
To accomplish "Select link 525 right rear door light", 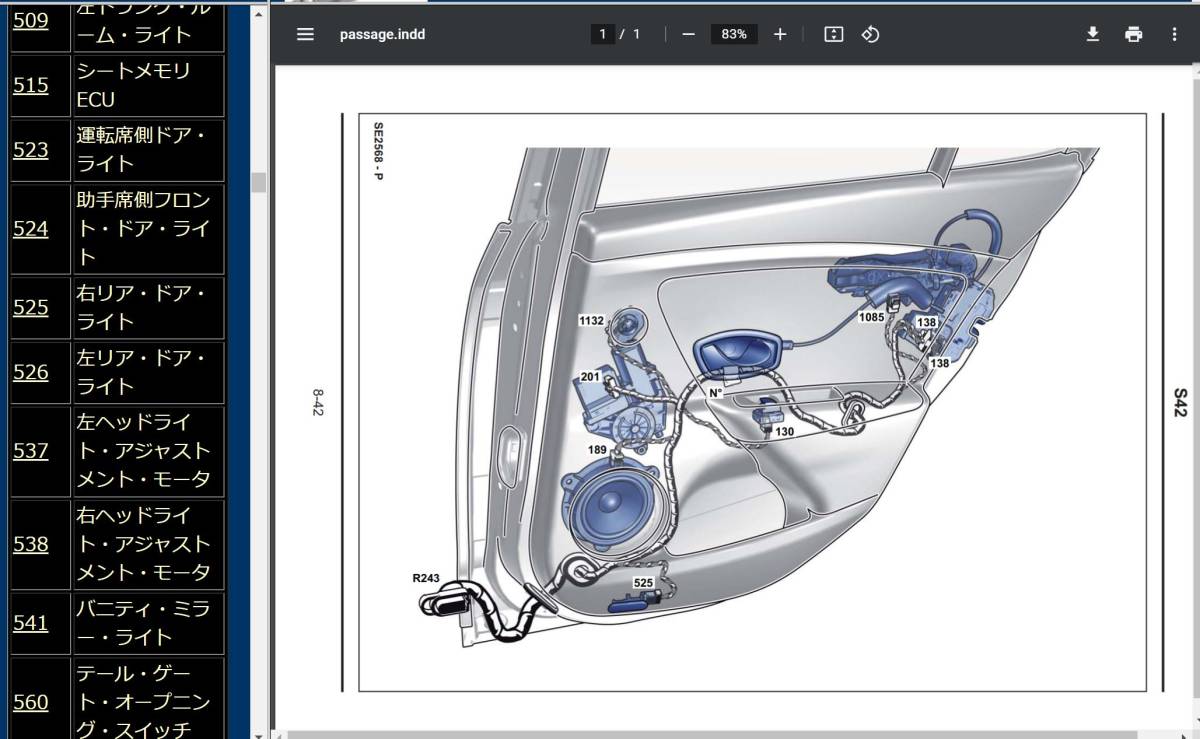I will pyautogui.click(x=30, y=308).
